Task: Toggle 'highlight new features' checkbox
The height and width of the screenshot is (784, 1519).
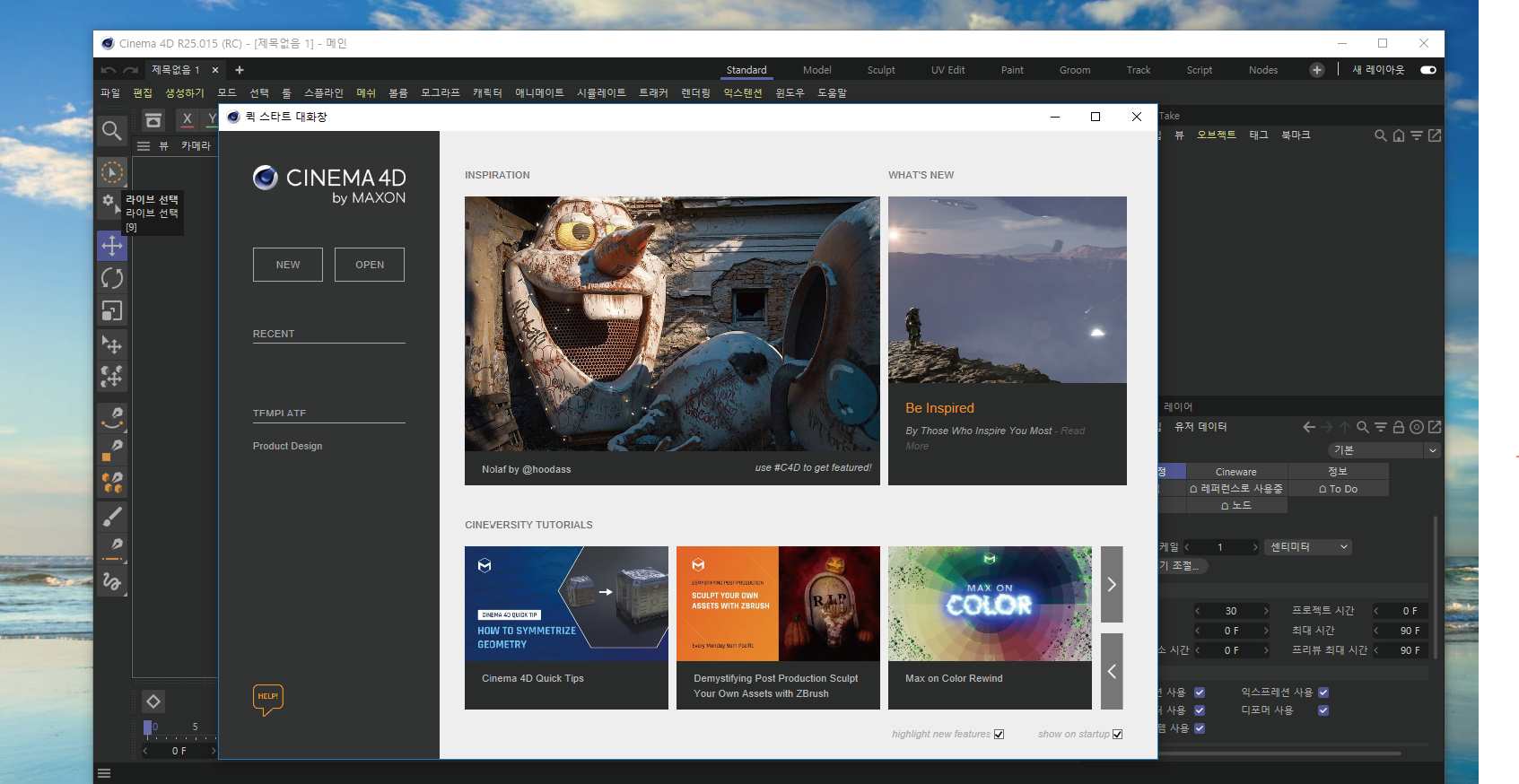Action: (x=999, y=735)
